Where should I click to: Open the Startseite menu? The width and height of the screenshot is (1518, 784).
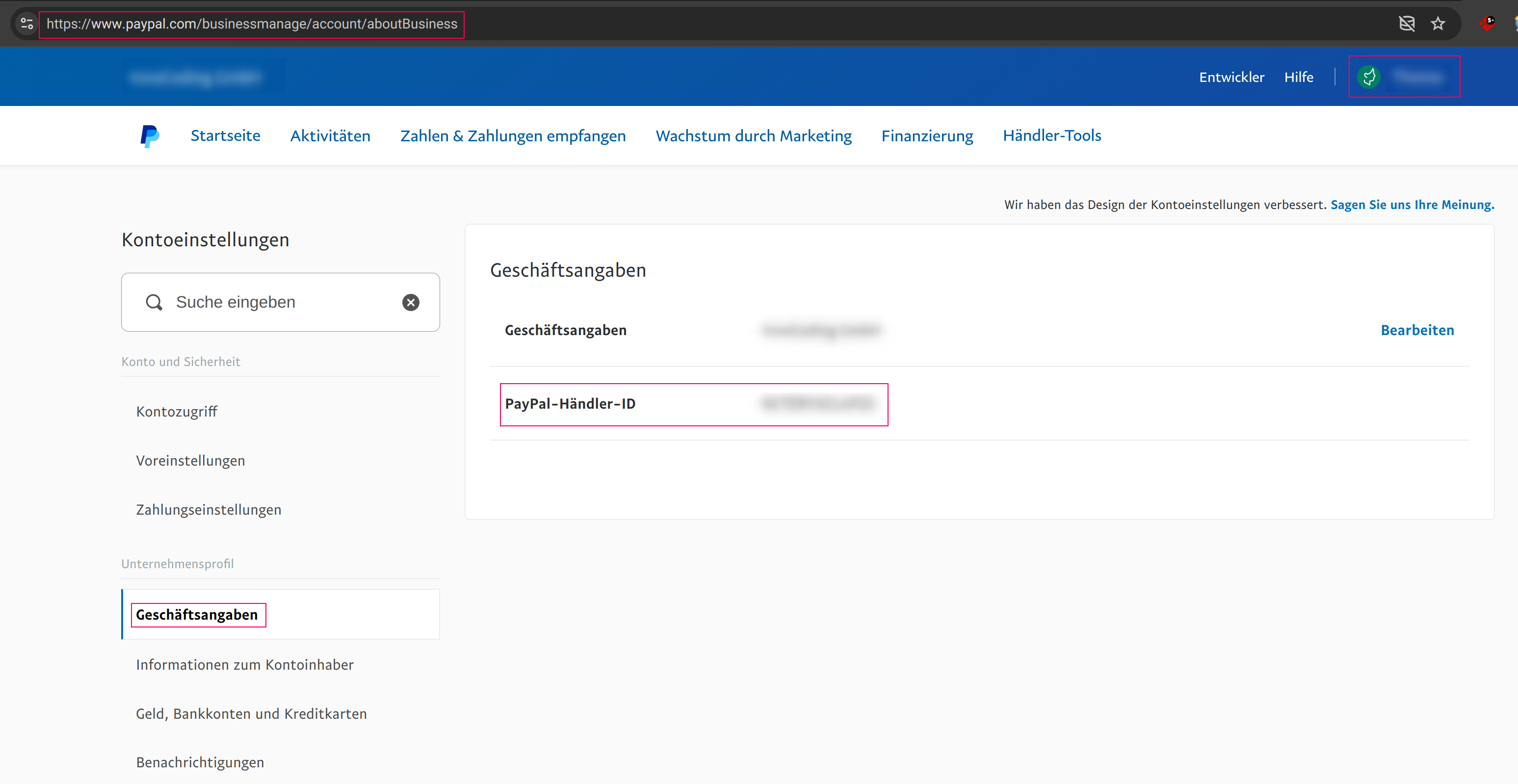(x=225, y=135)
